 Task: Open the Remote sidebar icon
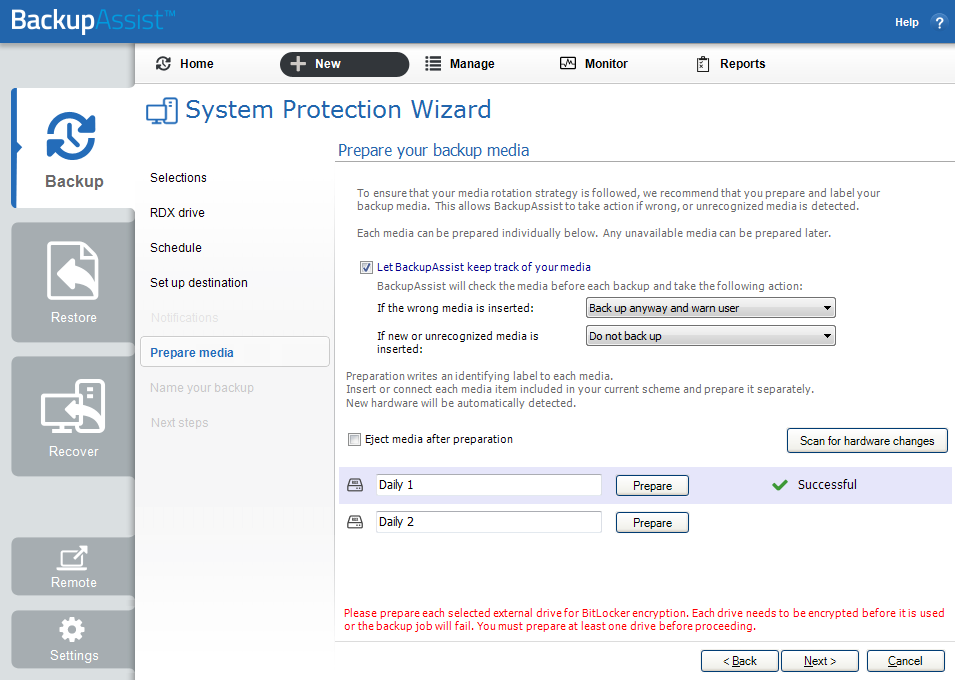[x=73, y=558]
